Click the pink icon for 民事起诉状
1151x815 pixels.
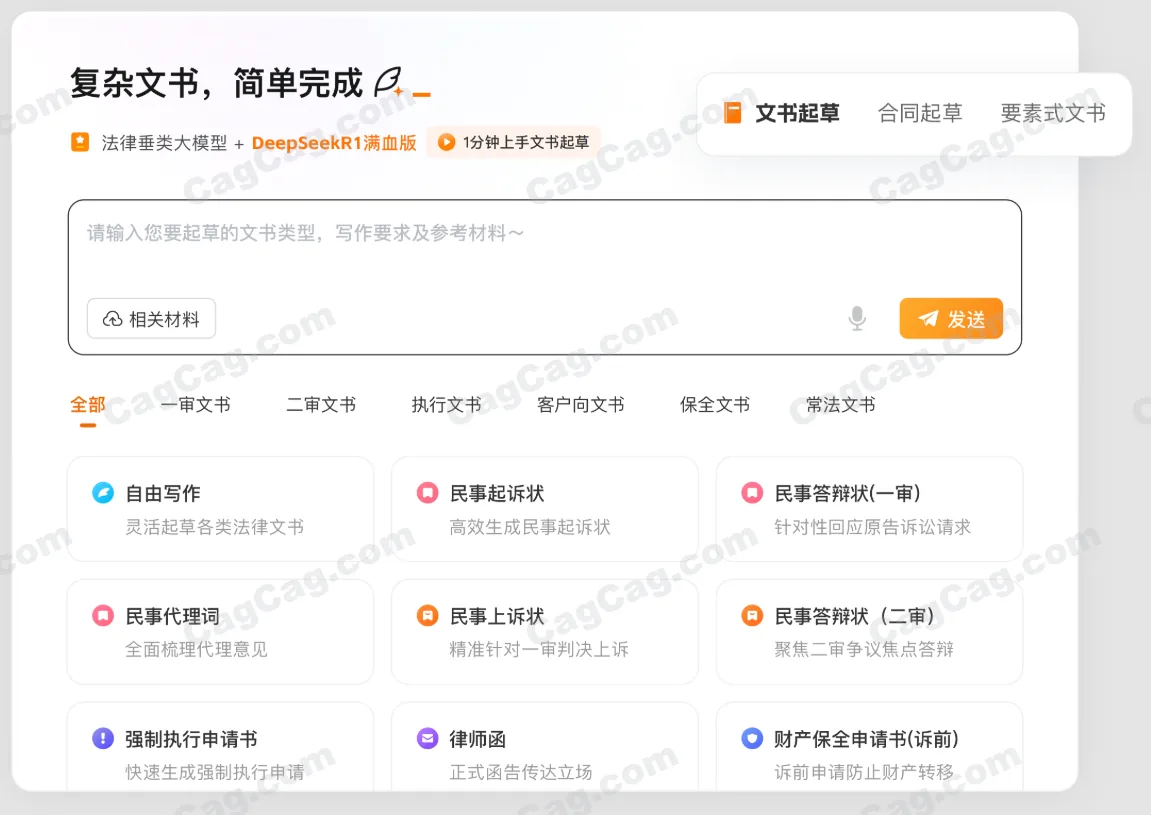[427, 493]
